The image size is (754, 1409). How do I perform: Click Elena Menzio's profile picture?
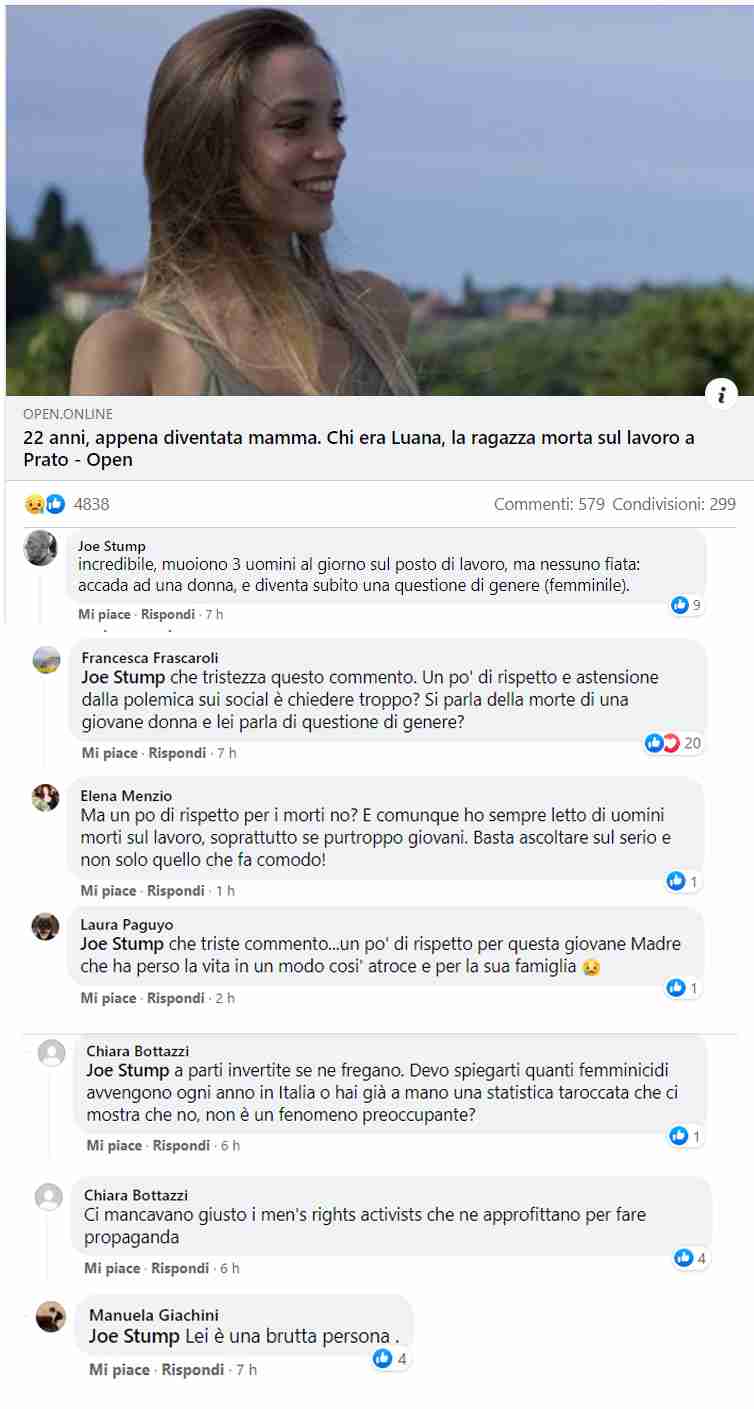pos(45,798)
